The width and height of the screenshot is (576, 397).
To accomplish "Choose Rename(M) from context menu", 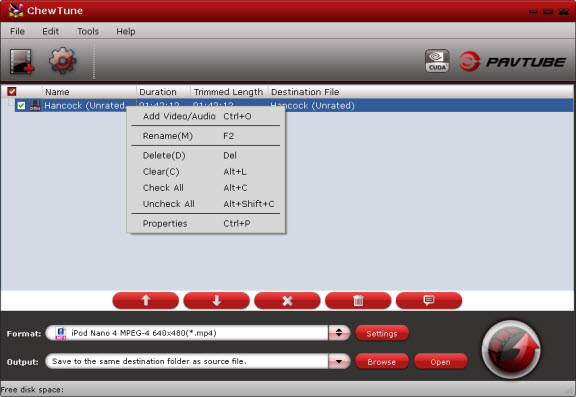I will (206, 136).
